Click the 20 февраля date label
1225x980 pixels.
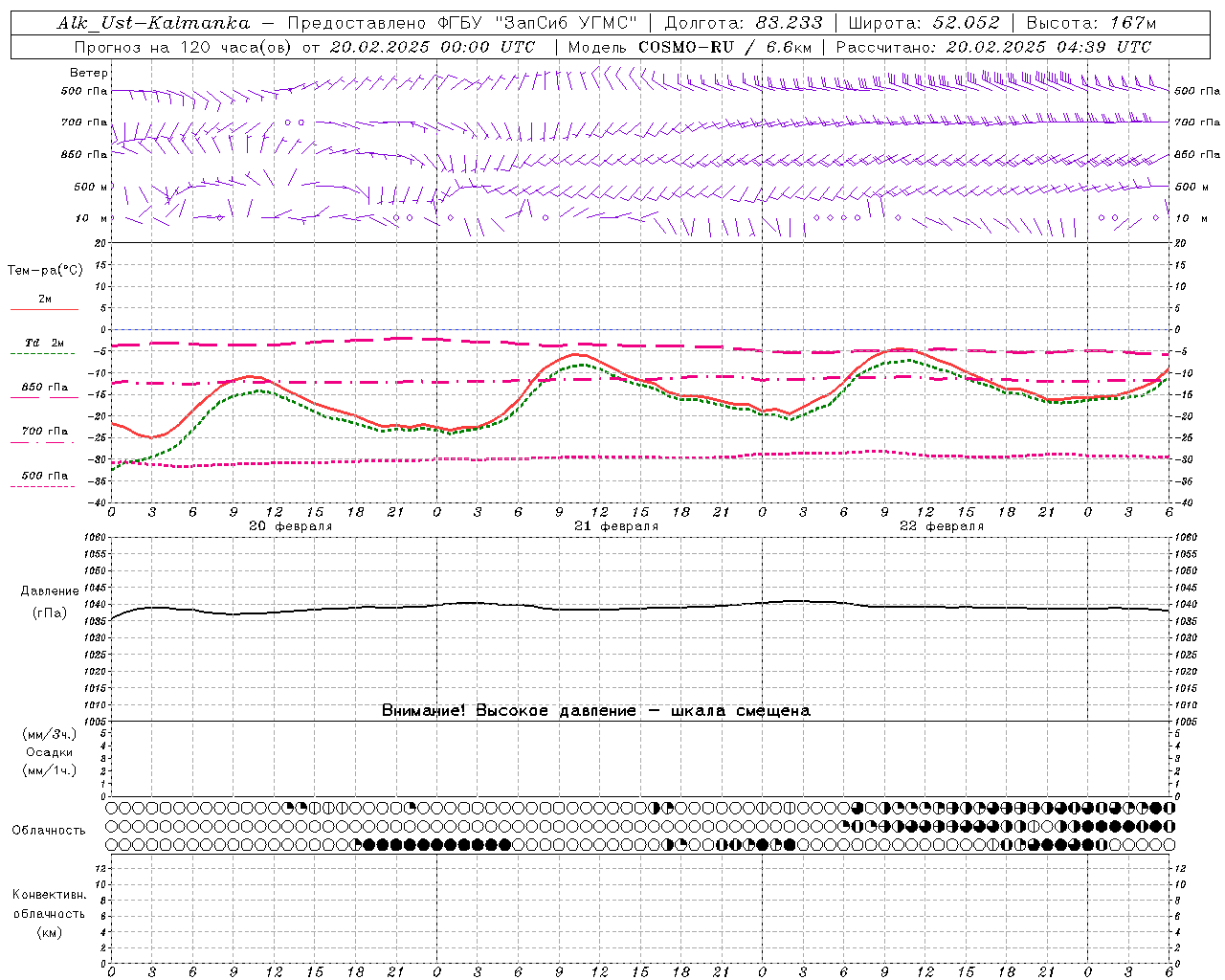[x=290, y=526]
